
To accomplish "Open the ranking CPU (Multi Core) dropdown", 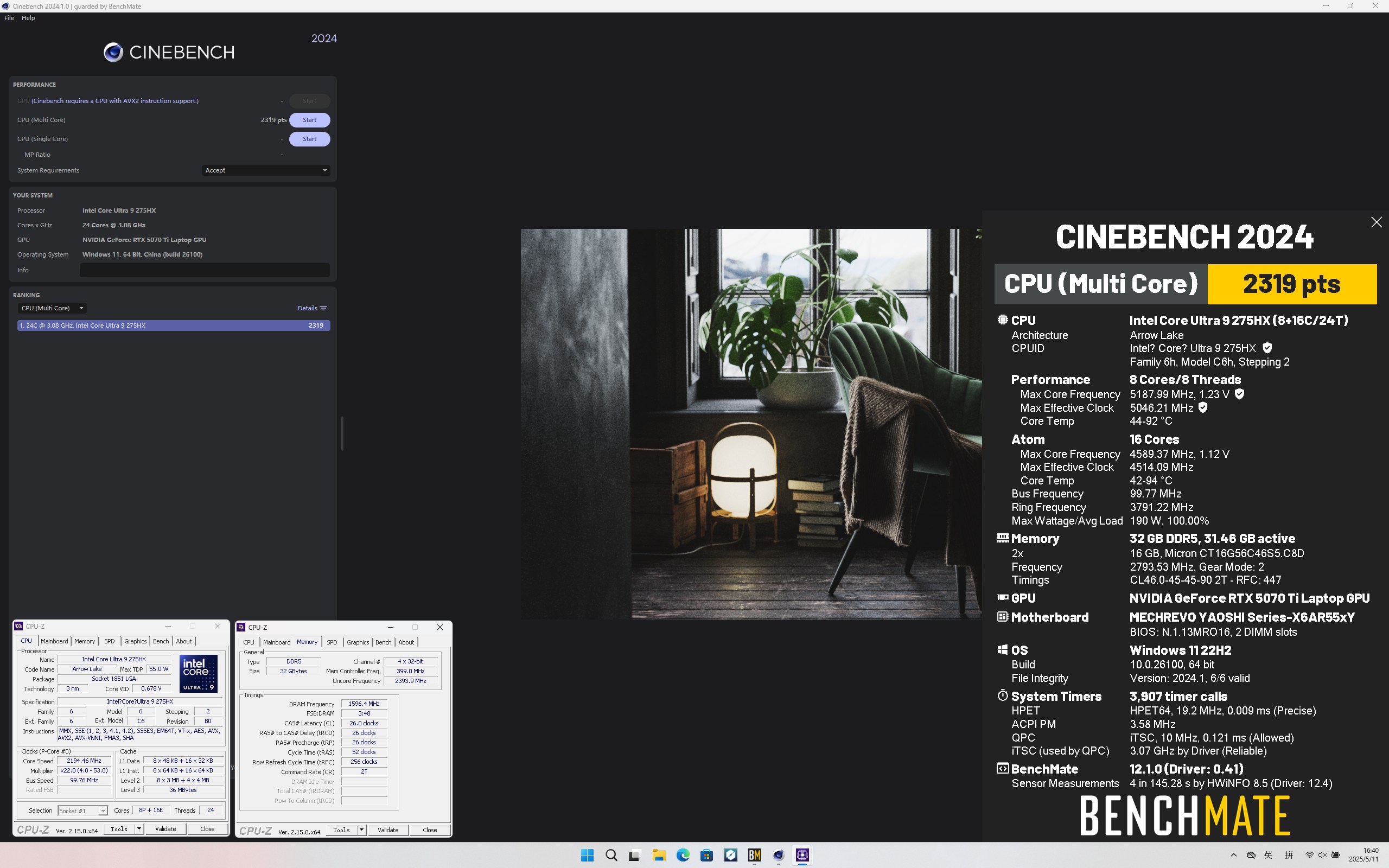I will [52, 308].
